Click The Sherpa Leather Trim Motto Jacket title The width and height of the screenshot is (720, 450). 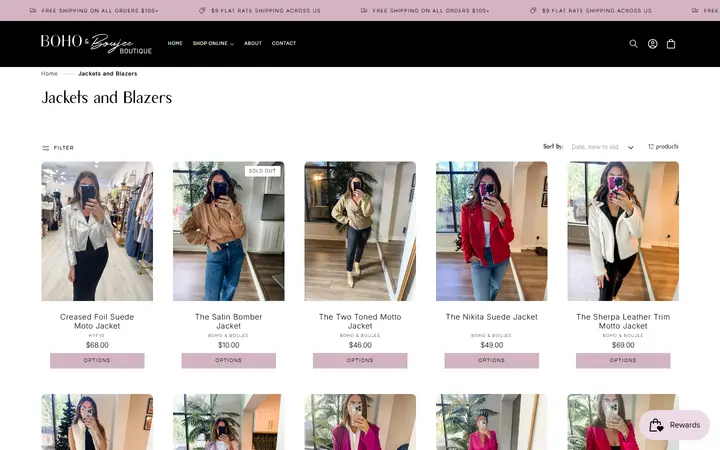tap(623, 321)
